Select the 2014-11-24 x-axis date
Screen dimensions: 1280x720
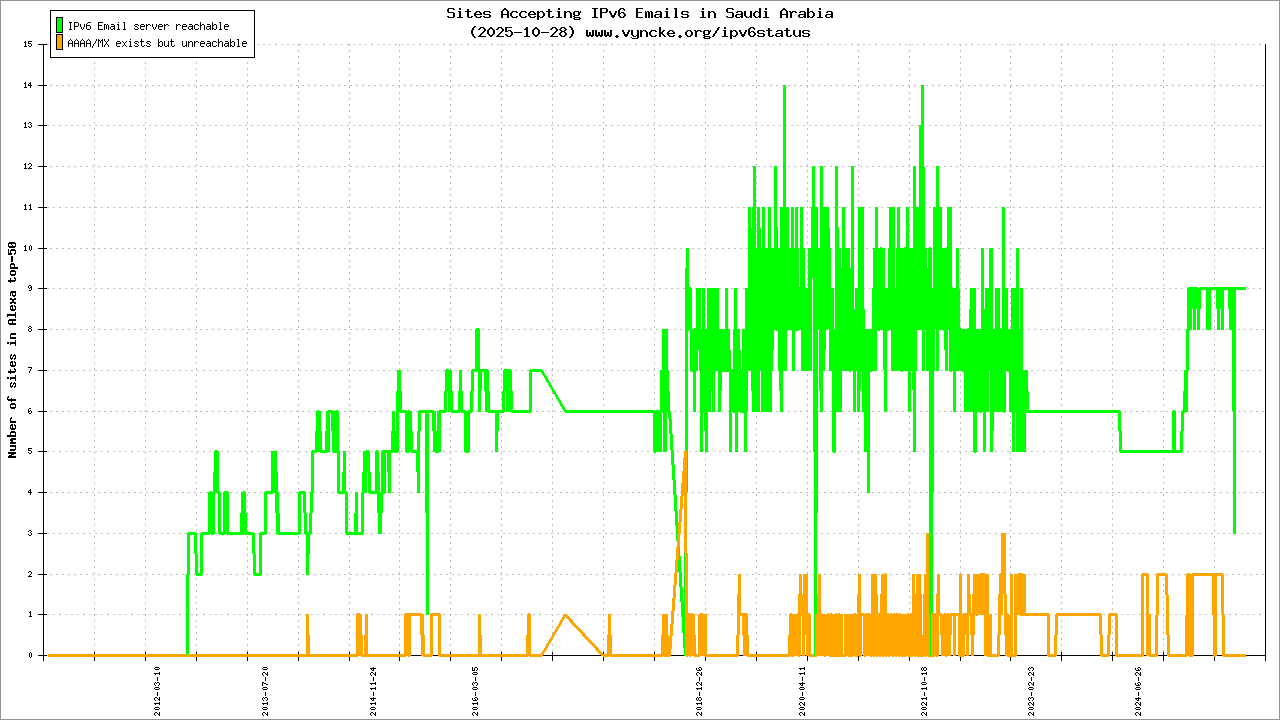pyautogui.click(x=373, y=689)
